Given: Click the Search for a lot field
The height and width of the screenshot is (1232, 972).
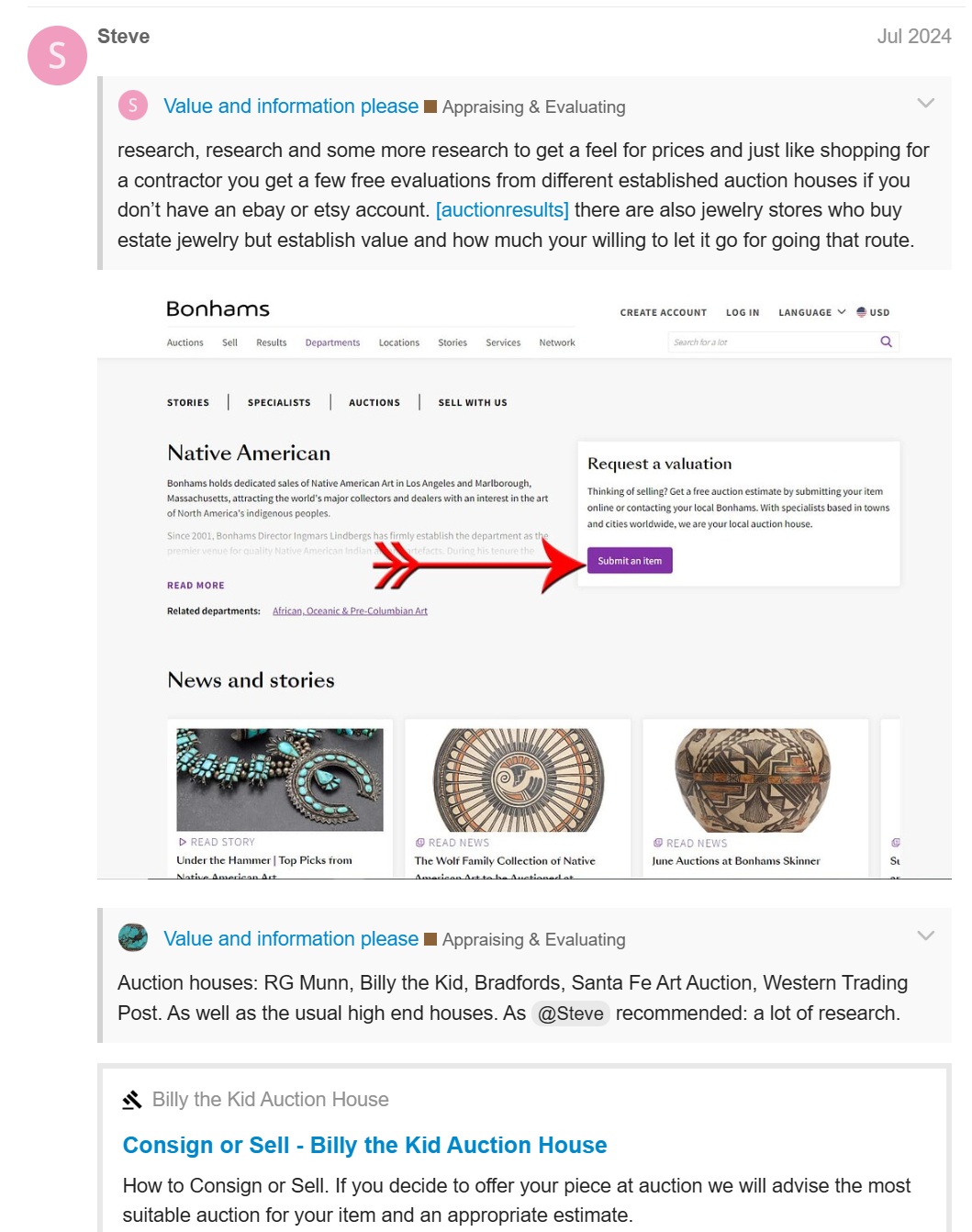Looking at the screenshot, I should (771, 342).
